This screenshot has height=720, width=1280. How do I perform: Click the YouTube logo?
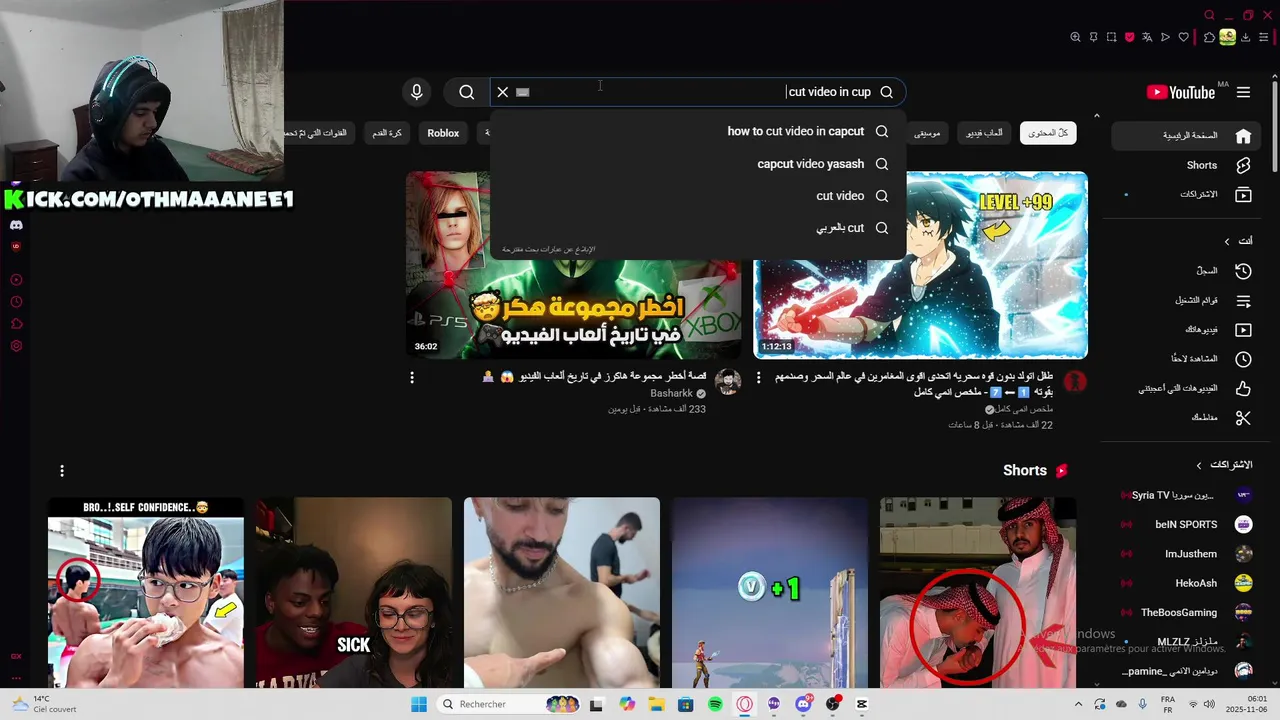tap(1180, 92)
